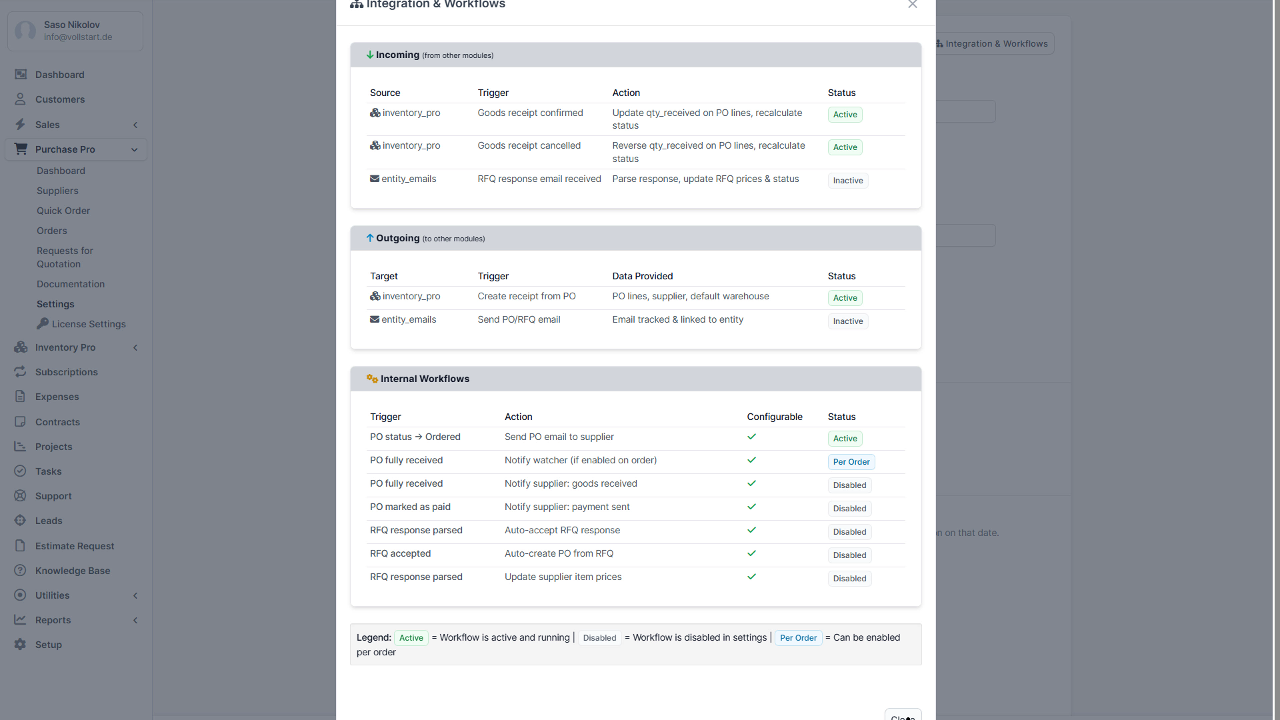
Task: Click the License Settings key icon
Action: 43,324
